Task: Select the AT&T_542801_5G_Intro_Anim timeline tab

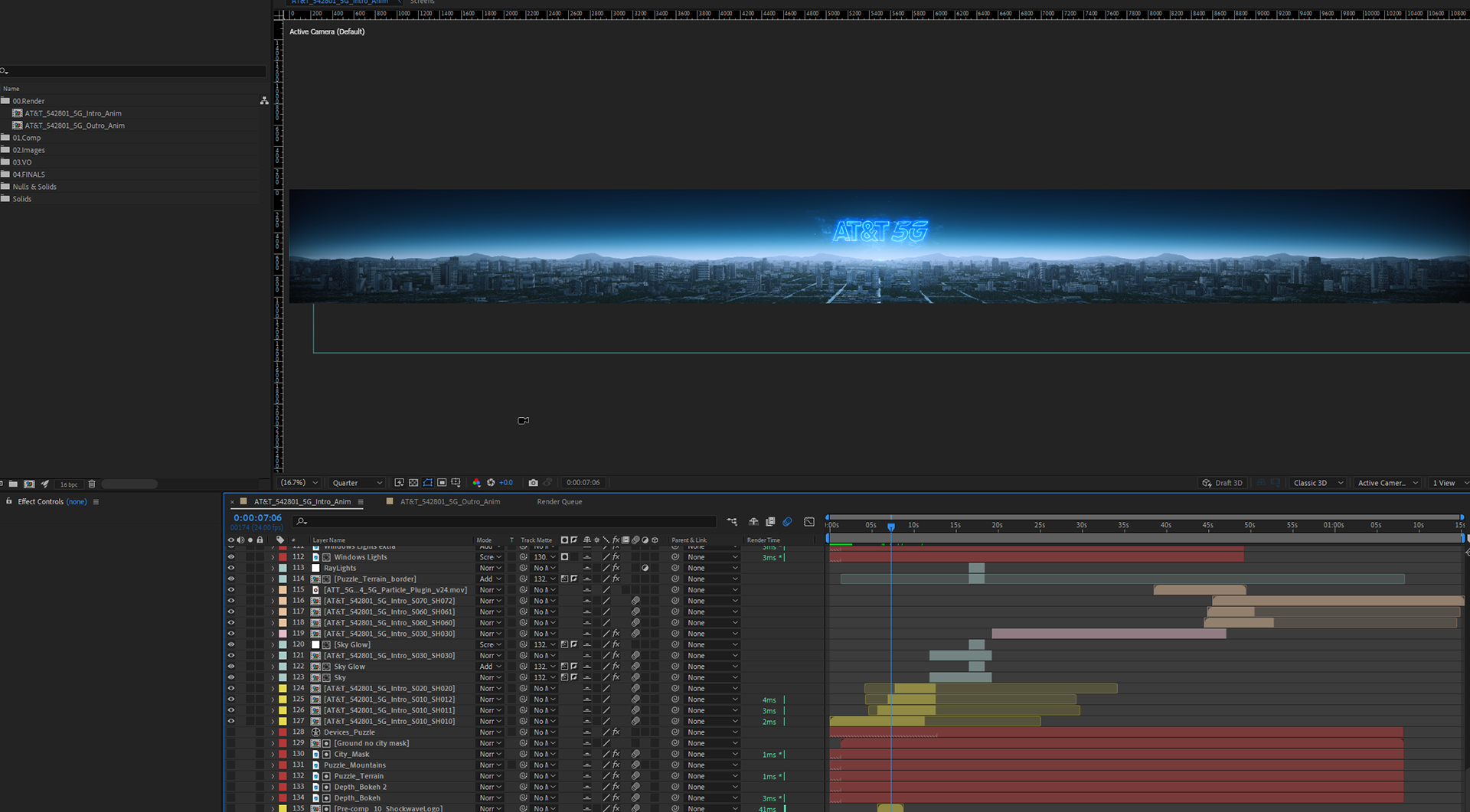Action: tap(302, 502)
